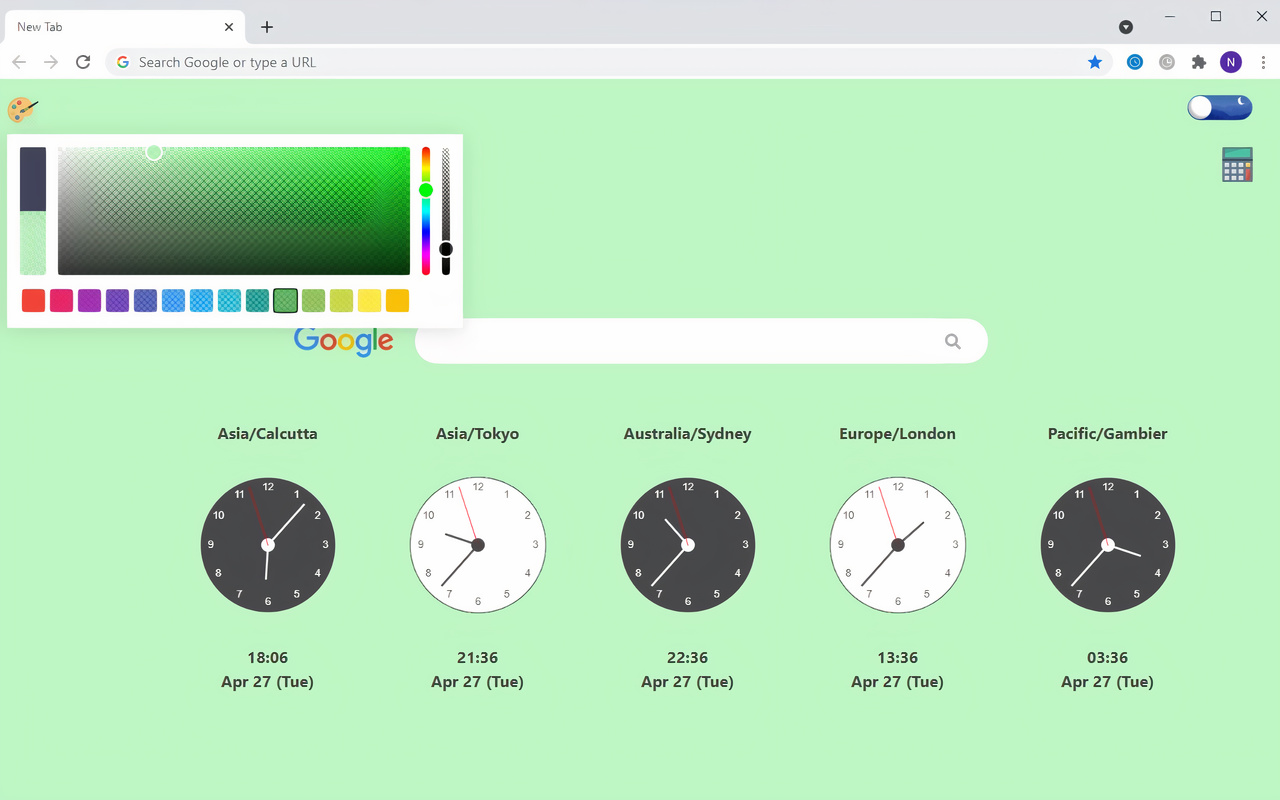The width and height of the screenshot is (1280, 800).
Task: Reload the current page
Action: point(83,61)
